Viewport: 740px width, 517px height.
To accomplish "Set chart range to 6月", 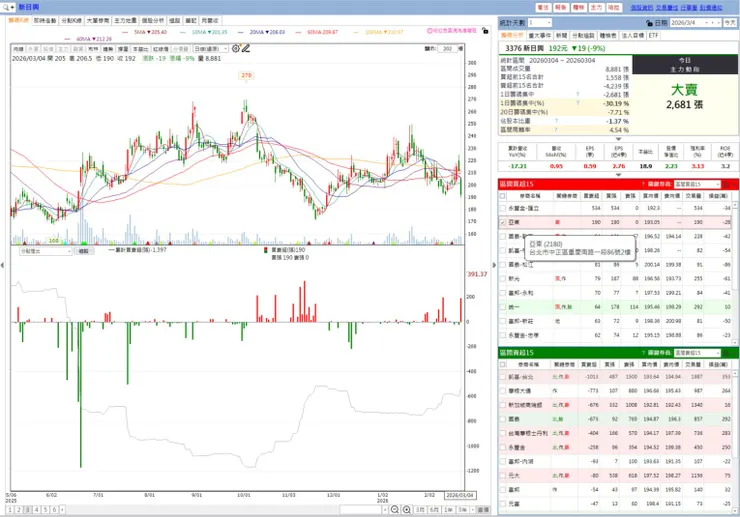I will pyautogui.click(x=434, y=509).
